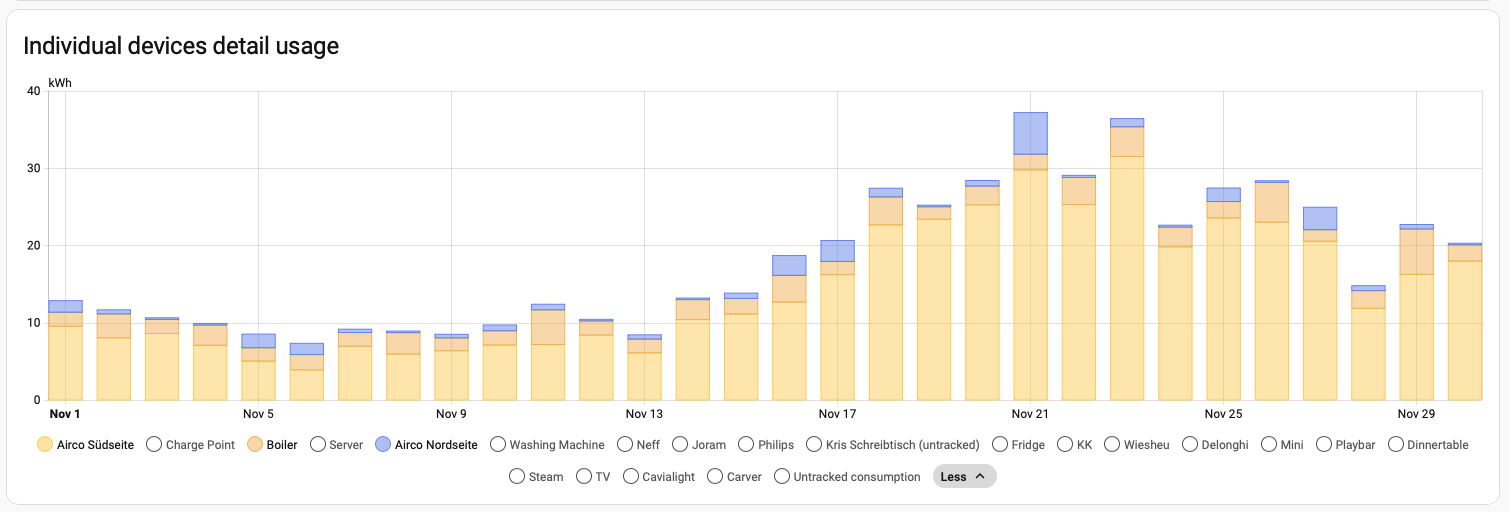1509x512 pixels.
Task: Show the Neff device series
Action: 639,444
